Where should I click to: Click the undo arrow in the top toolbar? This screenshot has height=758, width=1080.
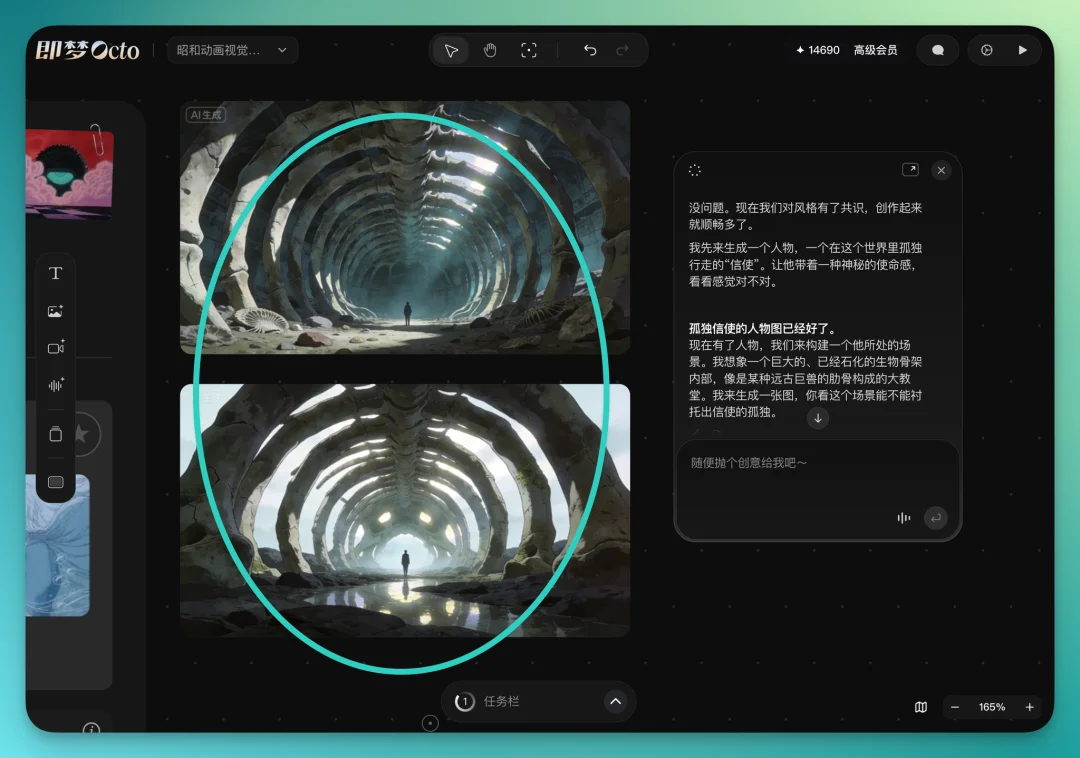(x=589, y=50)
